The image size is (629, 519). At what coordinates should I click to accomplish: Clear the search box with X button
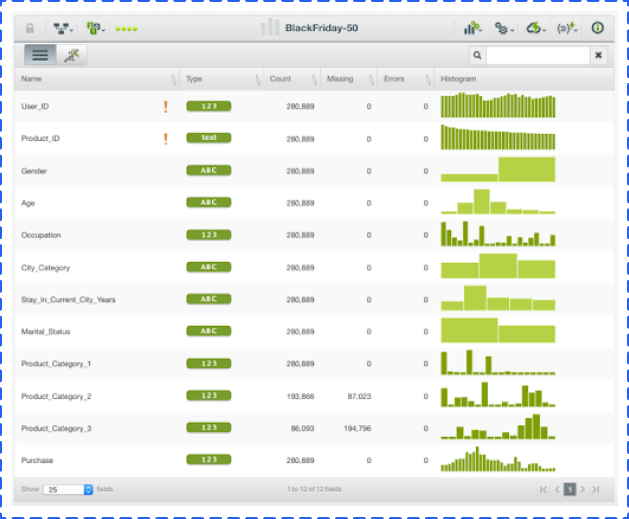pyautogui.click(x=598, y=56)
